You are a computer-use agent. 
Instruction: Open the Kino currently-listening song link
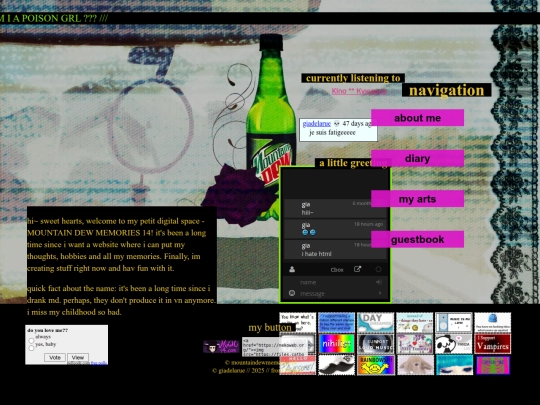(359, 91)
